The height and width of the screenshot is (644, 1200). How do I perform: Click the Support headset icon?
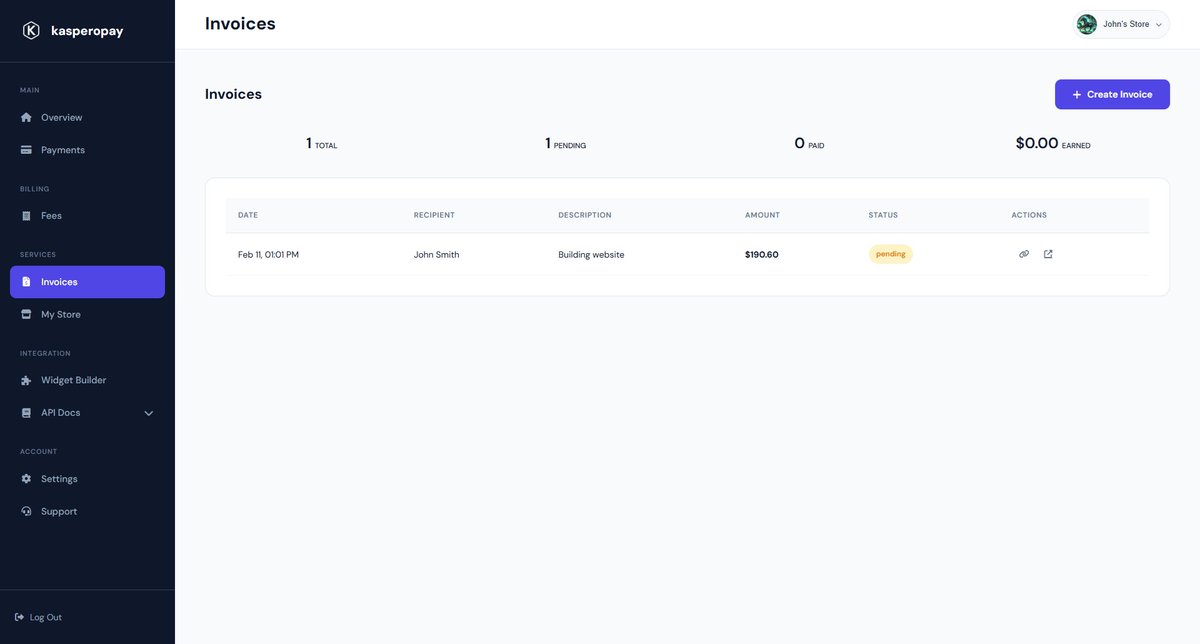pos(27,511)
